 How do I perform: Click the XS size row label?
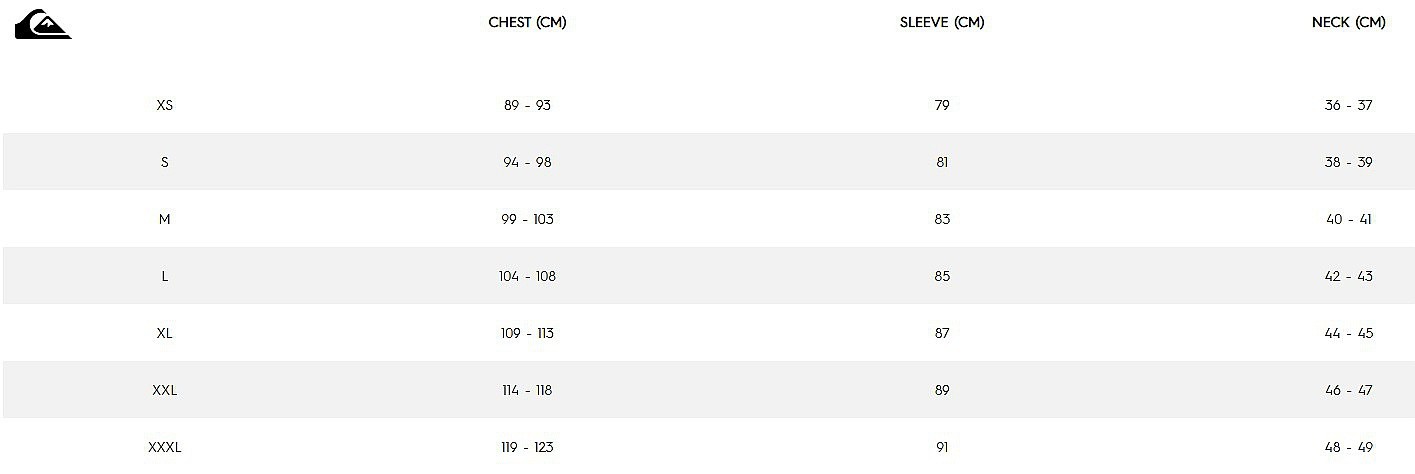tap(165, 105)
